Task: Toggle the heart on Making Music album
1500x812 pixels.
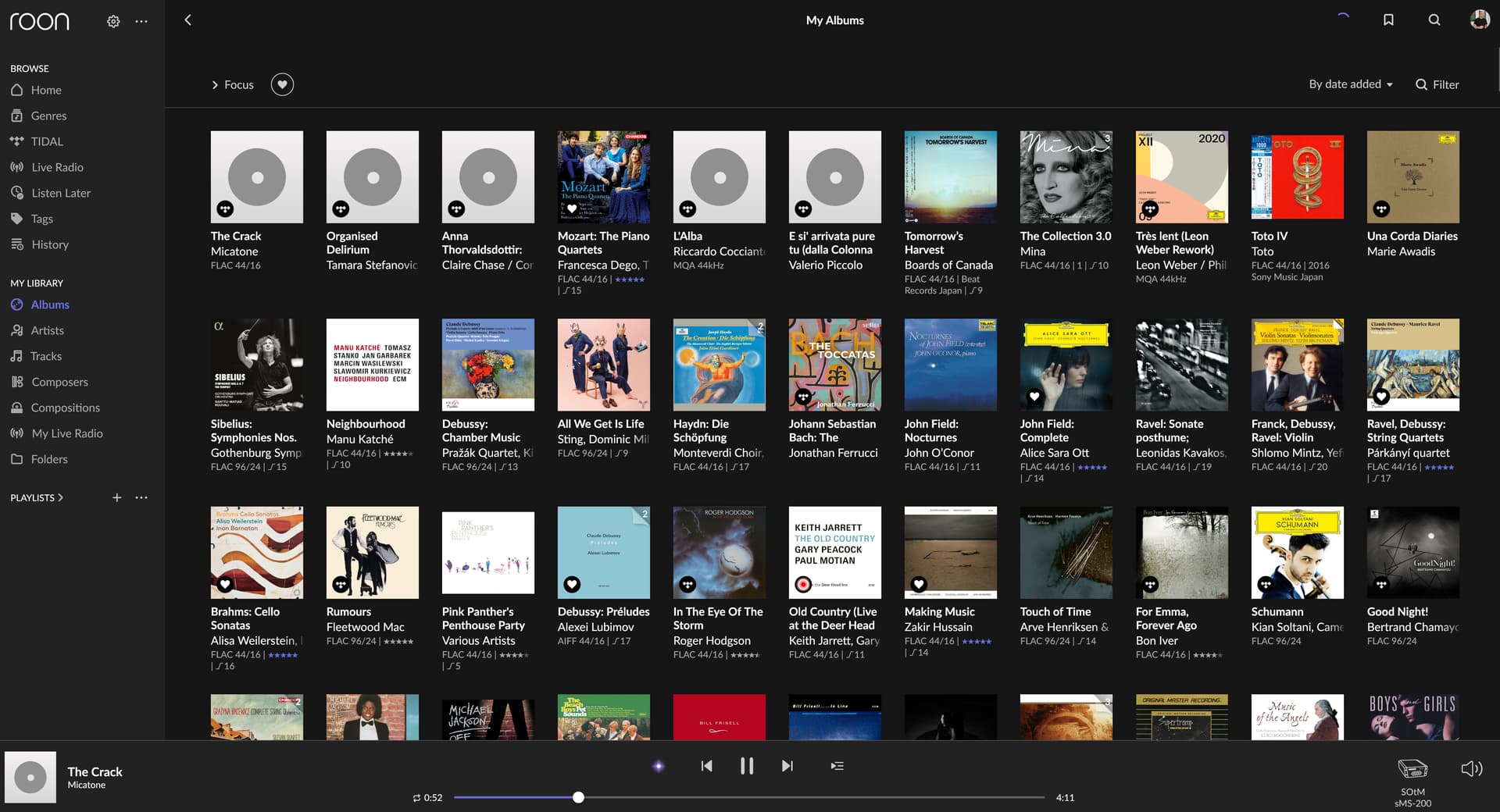Action: click(x=918, y=584)
